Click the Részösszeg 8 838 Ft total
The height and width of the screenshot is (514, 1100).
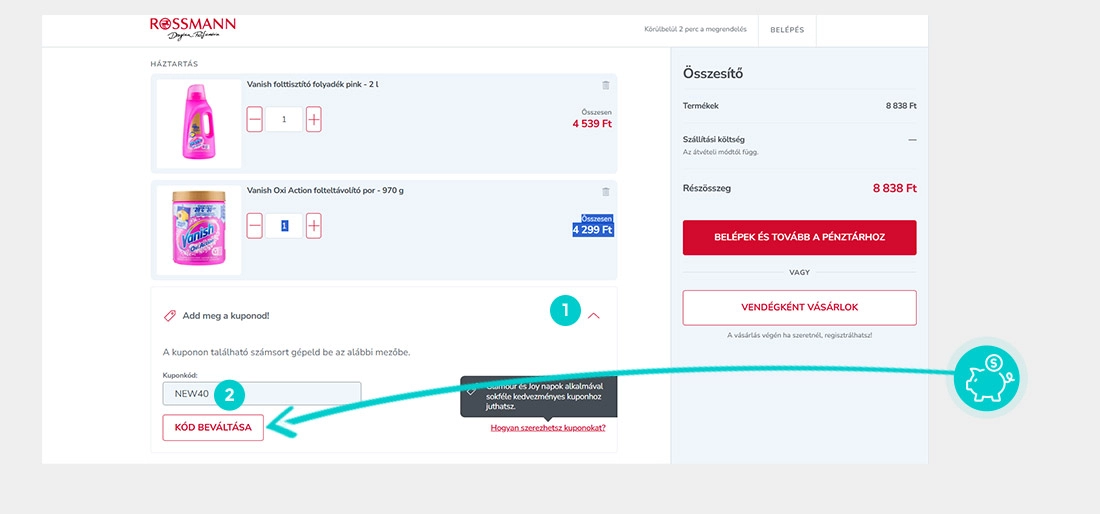[x=894, y=188]
